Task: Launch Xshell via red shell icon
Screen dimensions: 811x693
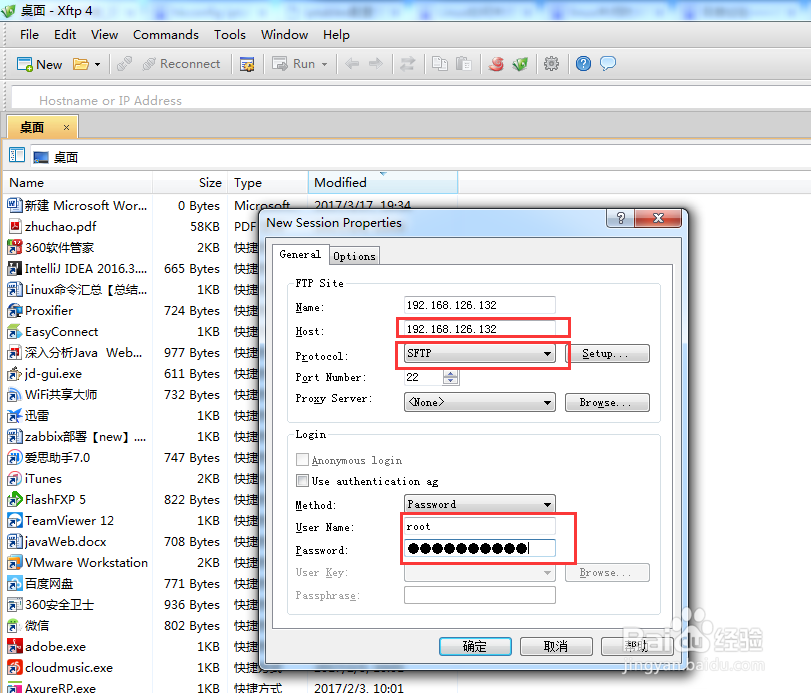Action: 496,64
